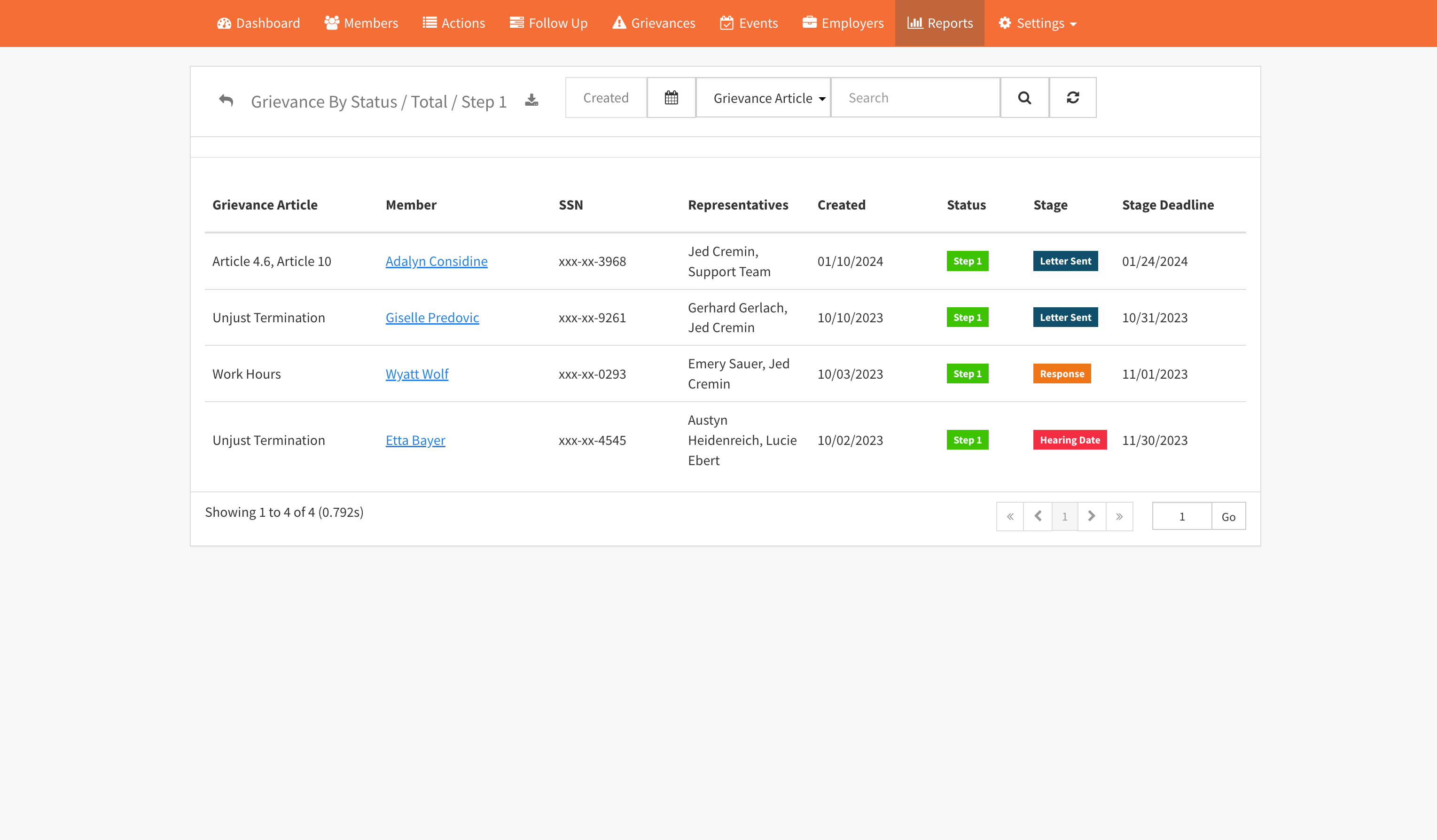1437x840 pixels.
Task: Select page 1 in pagination
Action: 1065,517
